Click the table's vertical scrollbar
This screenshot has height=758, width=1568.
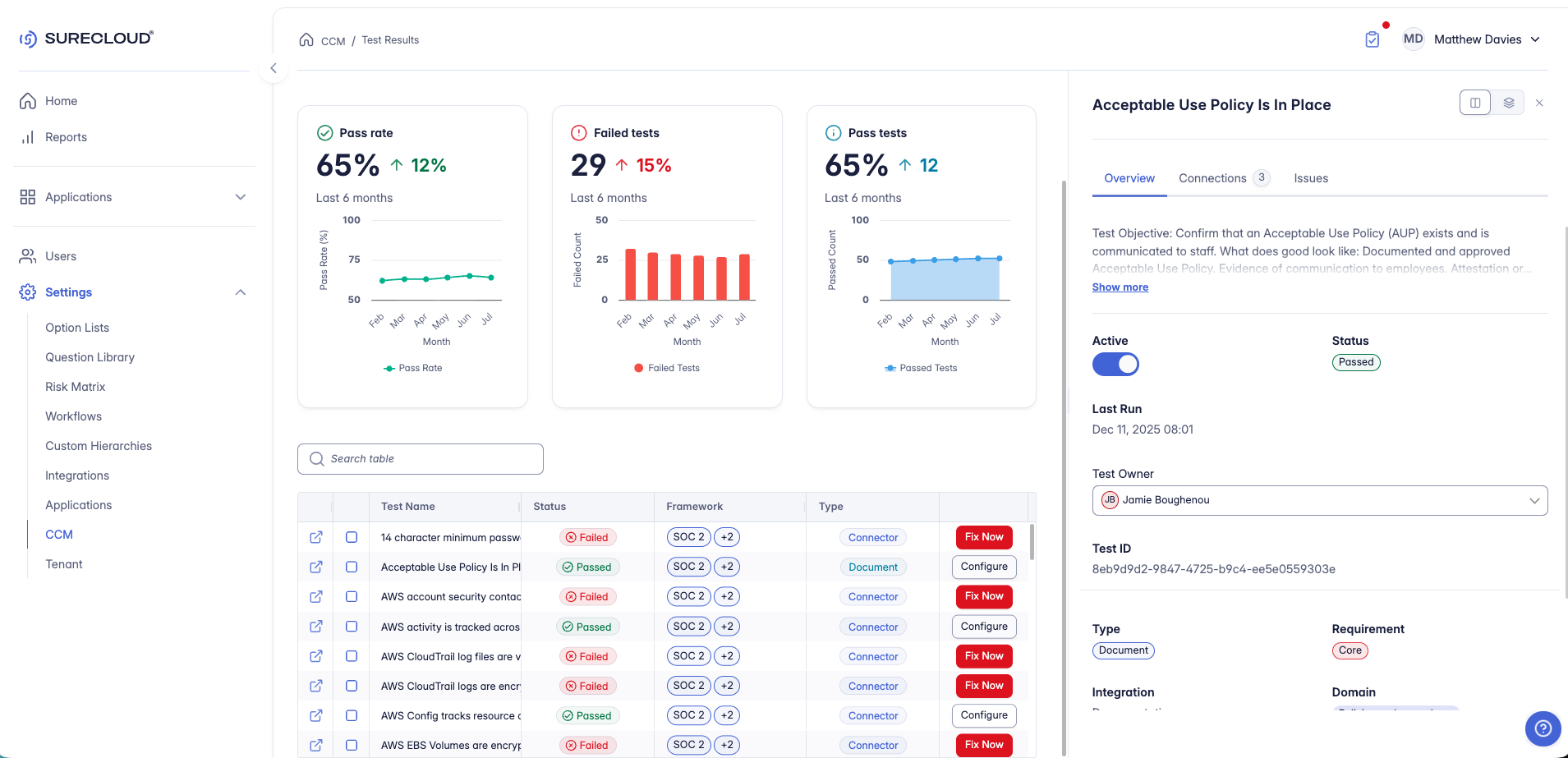pos(1032,542)
